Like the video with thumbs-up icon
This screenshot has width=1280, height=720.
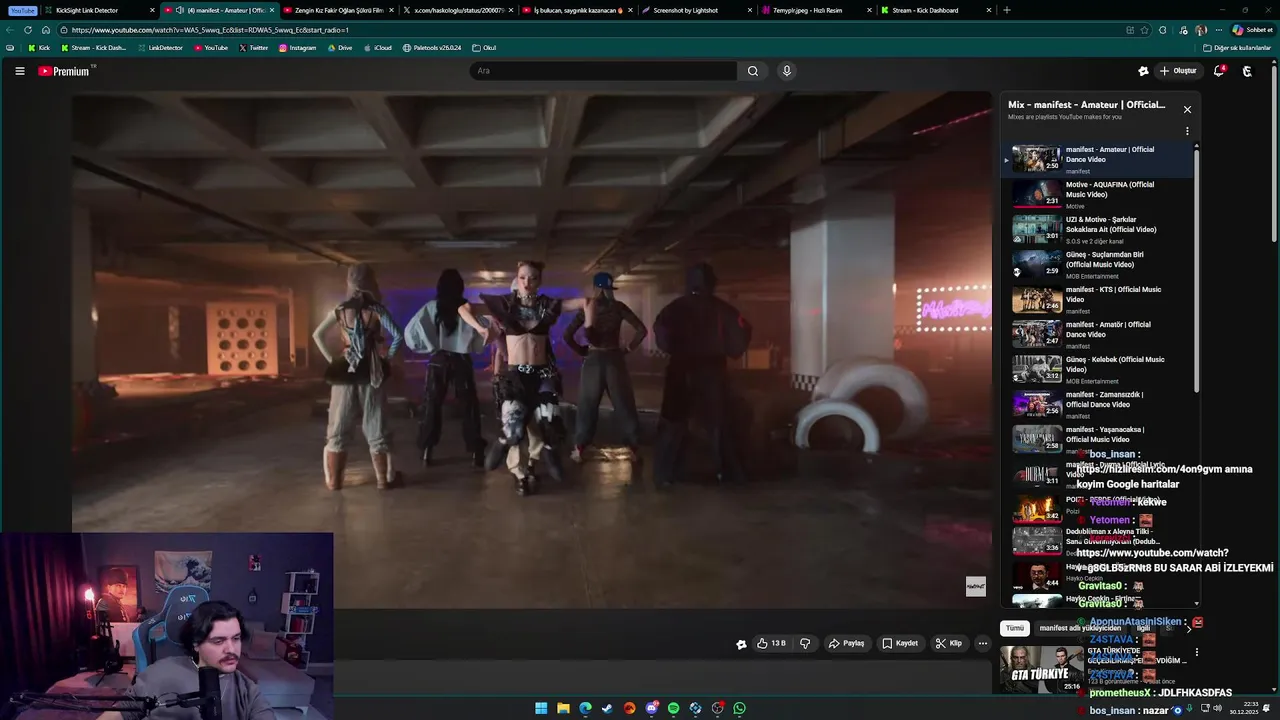[x=771, y=643]
